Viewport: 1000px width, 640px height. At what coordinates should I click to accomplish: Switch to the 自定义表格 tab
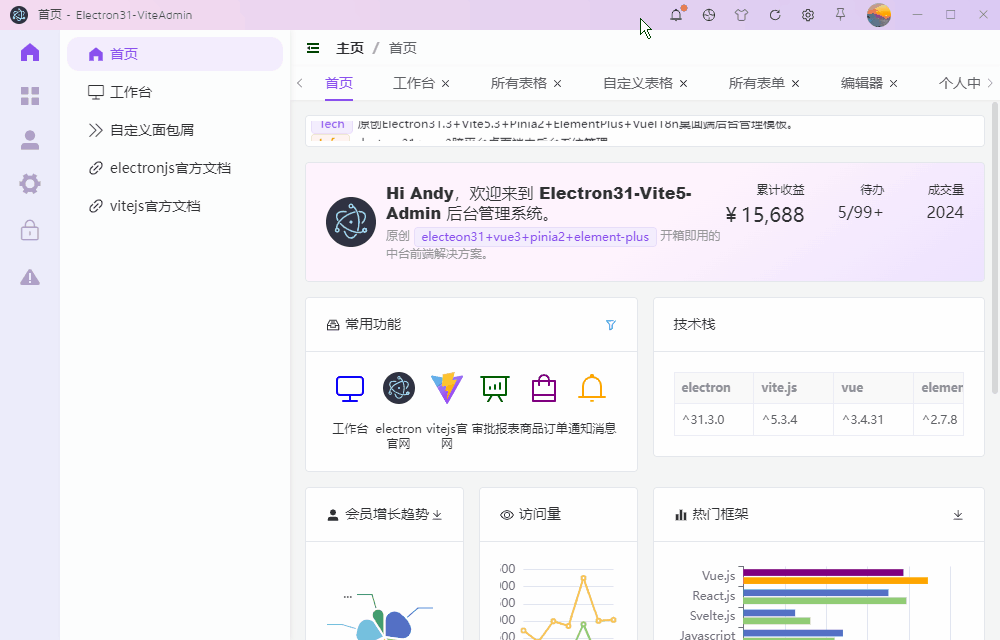tap(638, 83)
